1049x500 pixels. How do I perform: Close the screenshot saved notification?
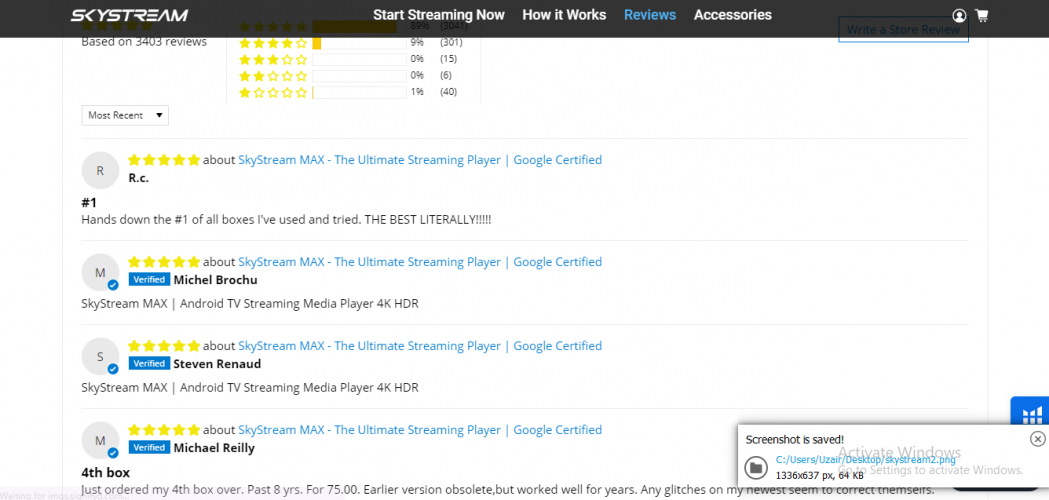1037,438
